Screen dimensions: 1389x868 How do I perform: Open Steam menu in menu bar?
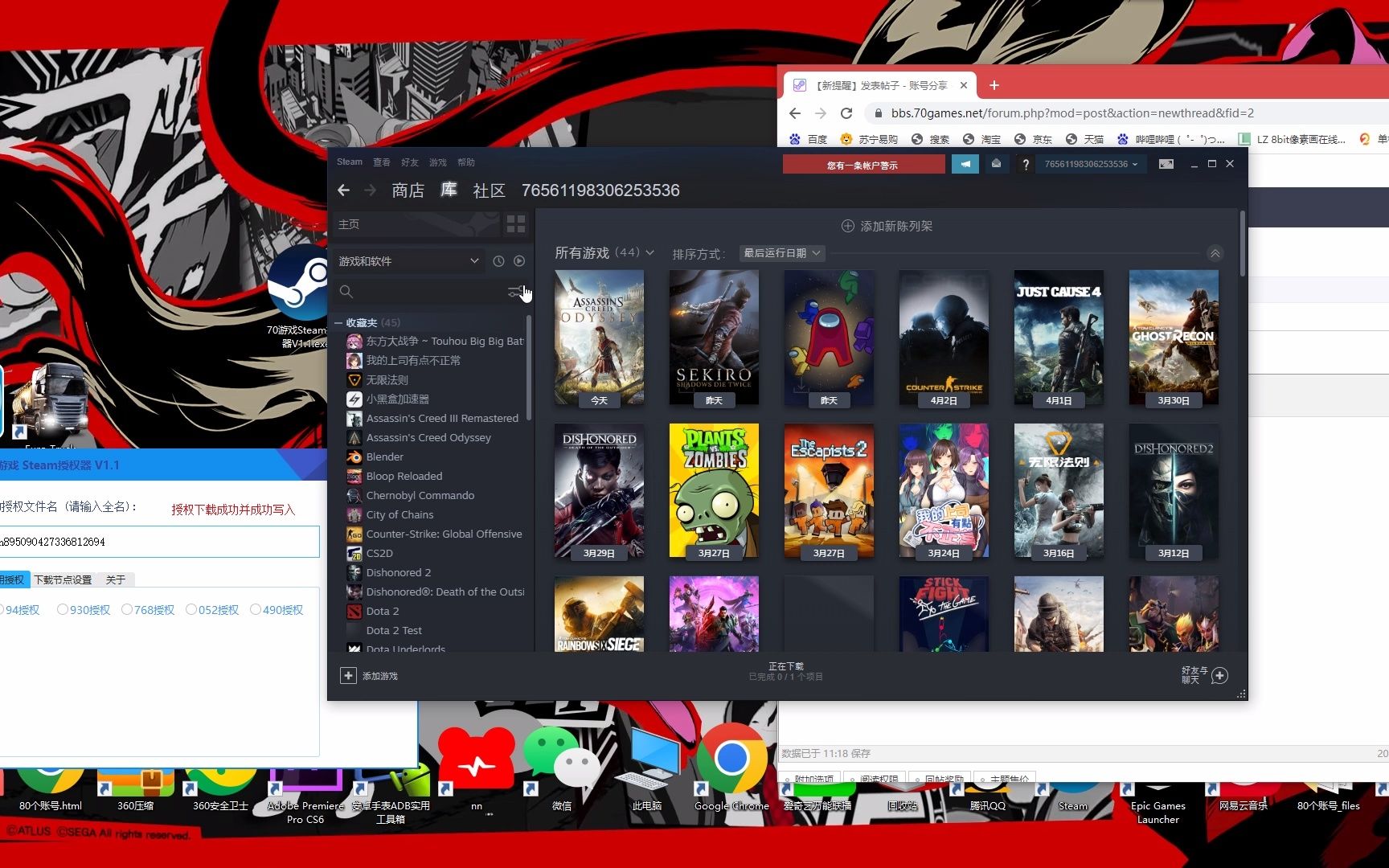(x=350, y=162)
